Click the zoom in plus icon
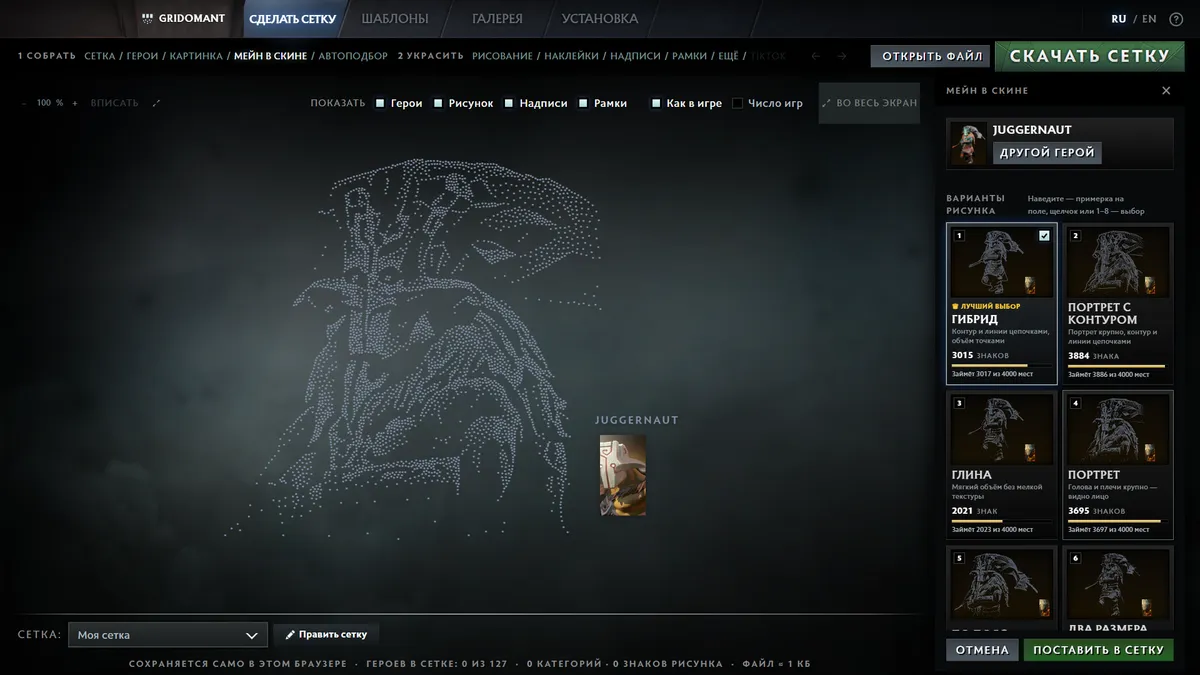This screenshot has height=675, width=1200. coord(74,103)
